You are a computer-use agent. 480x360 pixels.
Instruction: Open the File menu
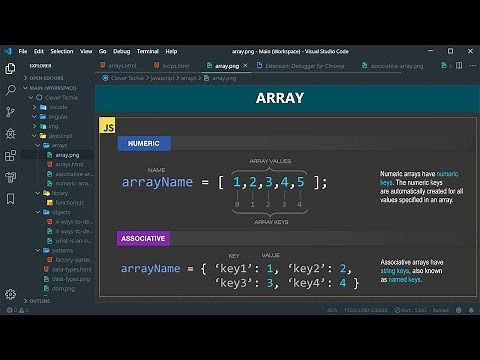(23, 51)
